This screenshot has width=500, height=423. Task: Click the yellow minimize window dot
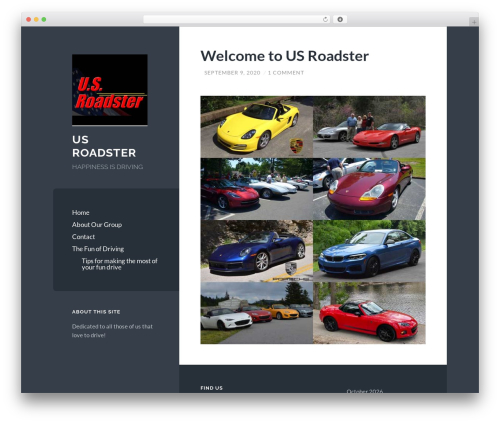36,20
